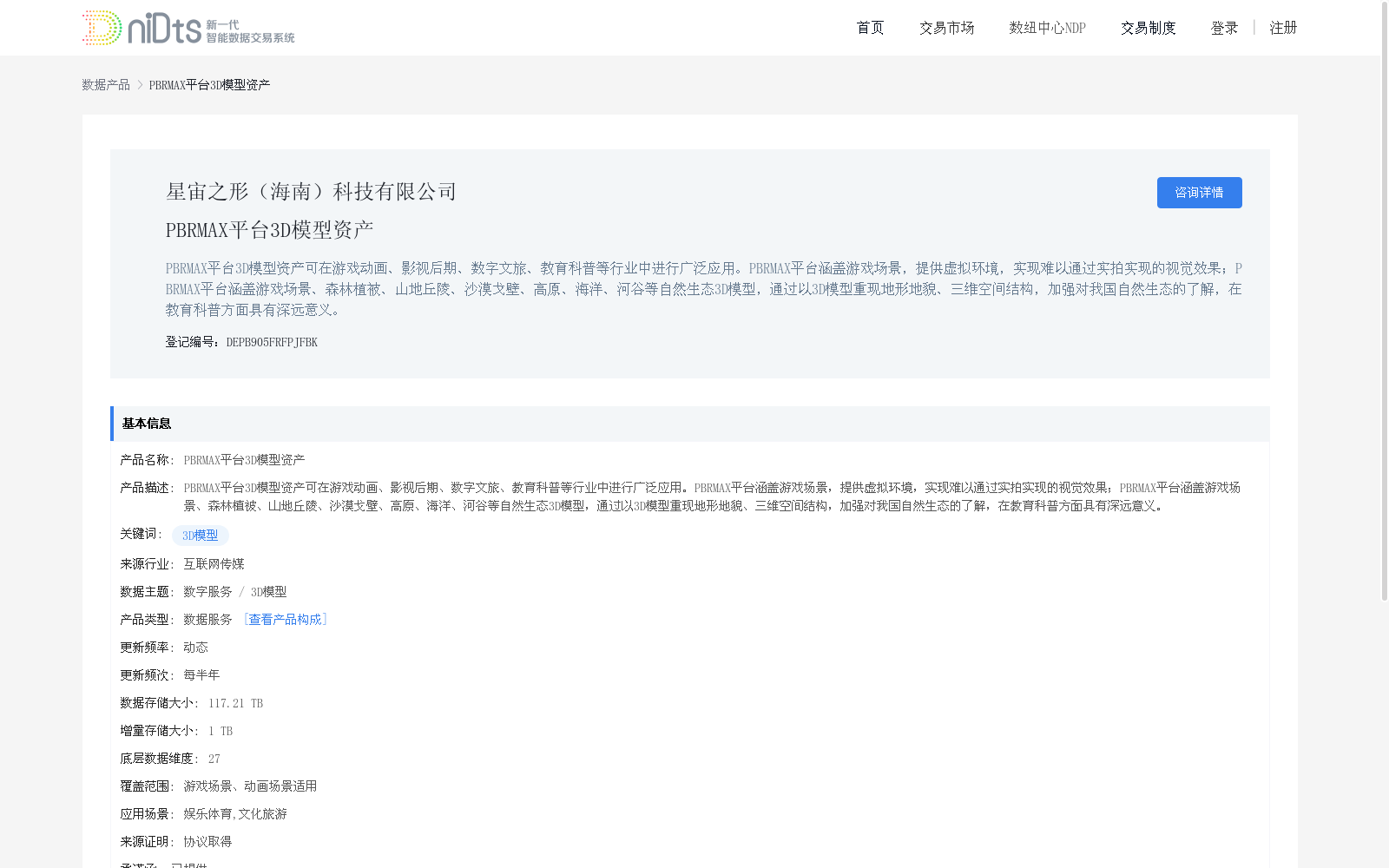Image resolution: width=1389 pixels, height=868 pixels.
Task: Click 登录 link
Action: pos(1224,28)
